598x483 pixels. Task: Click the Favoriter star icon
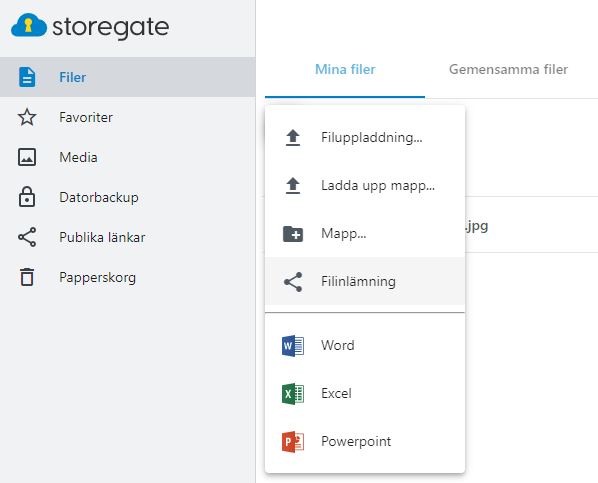coord(27,117)
